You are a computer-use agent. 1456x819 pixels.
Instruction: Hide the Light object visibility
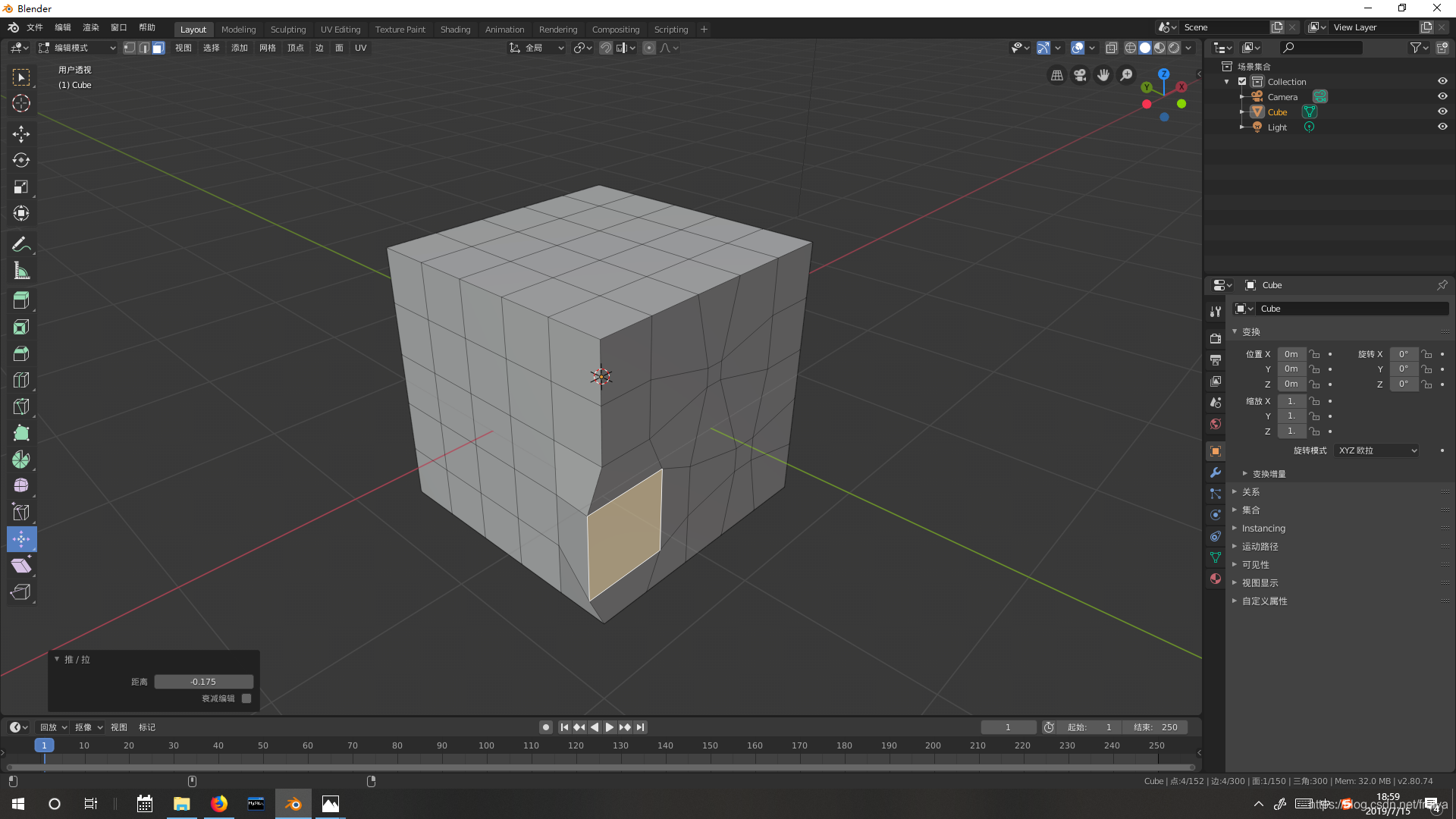tap(1442, 127)
